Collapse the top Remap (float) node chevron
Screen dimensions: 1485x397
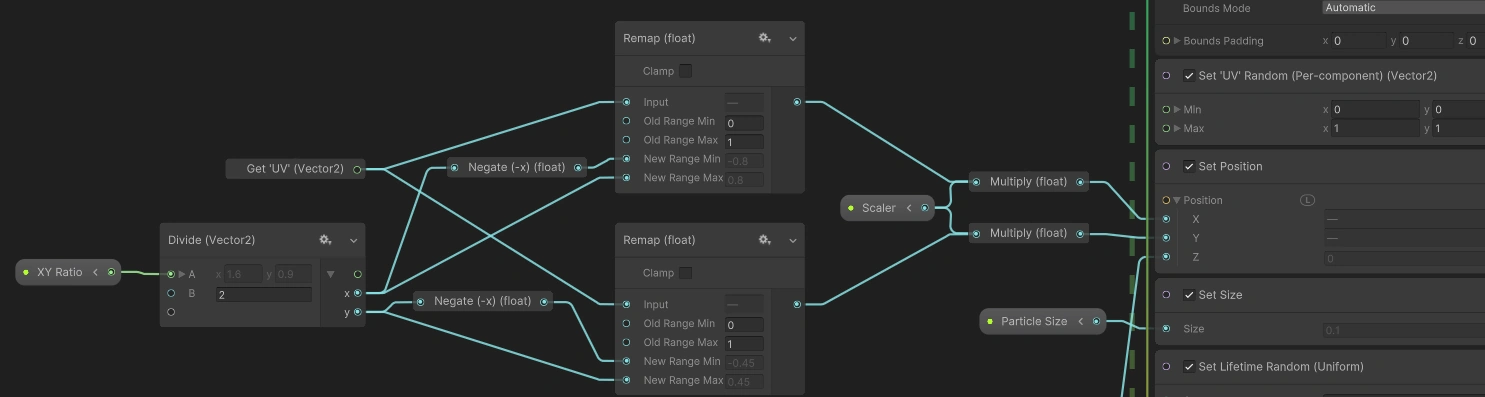(792, 38)
